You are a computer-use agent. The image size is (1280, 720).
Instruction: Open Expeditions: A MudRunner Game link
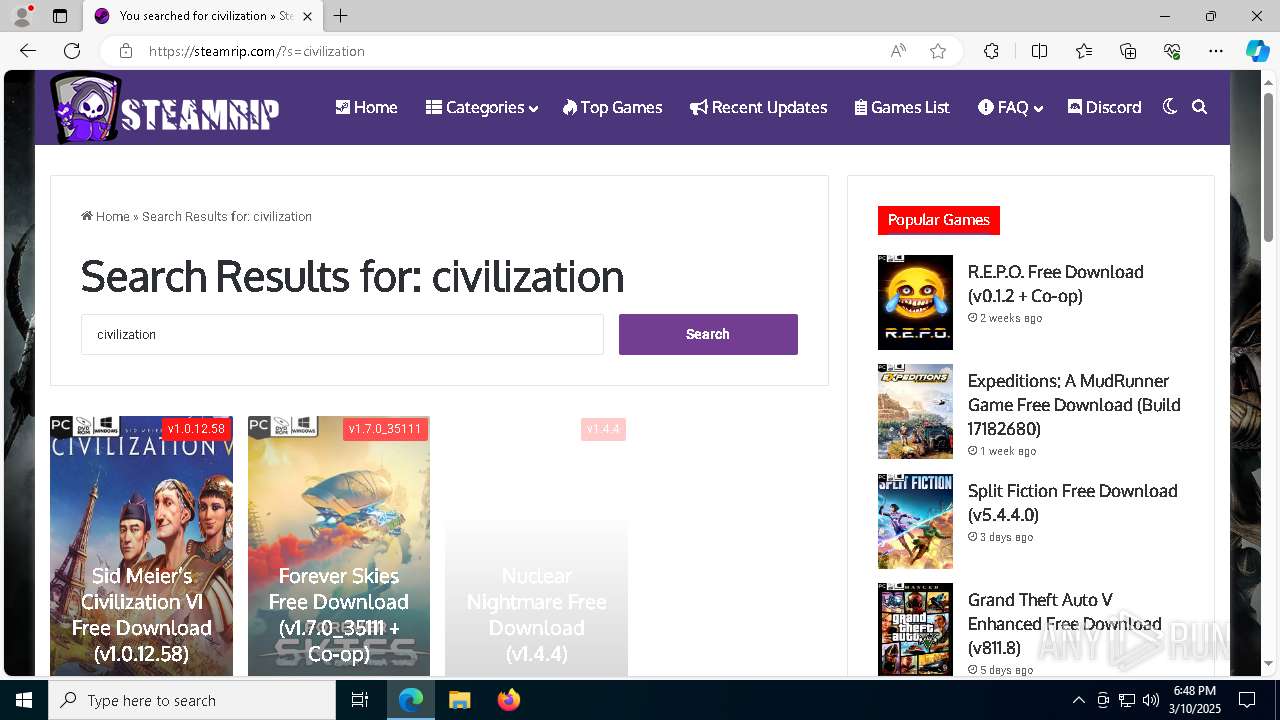pyautogui.click(x=1074, y=405)
